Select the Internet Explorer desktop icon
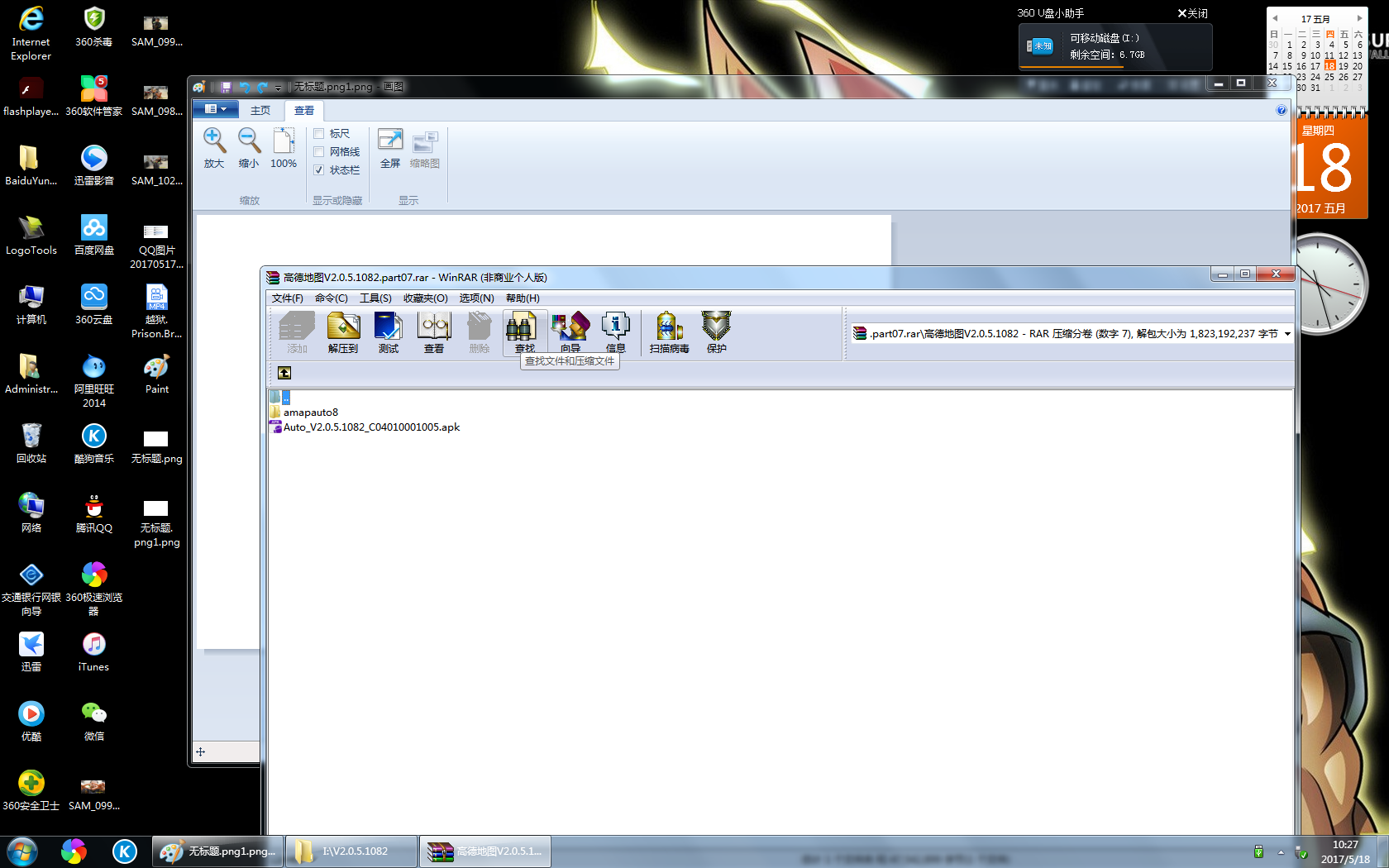1389x868 pixels. point(31,34)
